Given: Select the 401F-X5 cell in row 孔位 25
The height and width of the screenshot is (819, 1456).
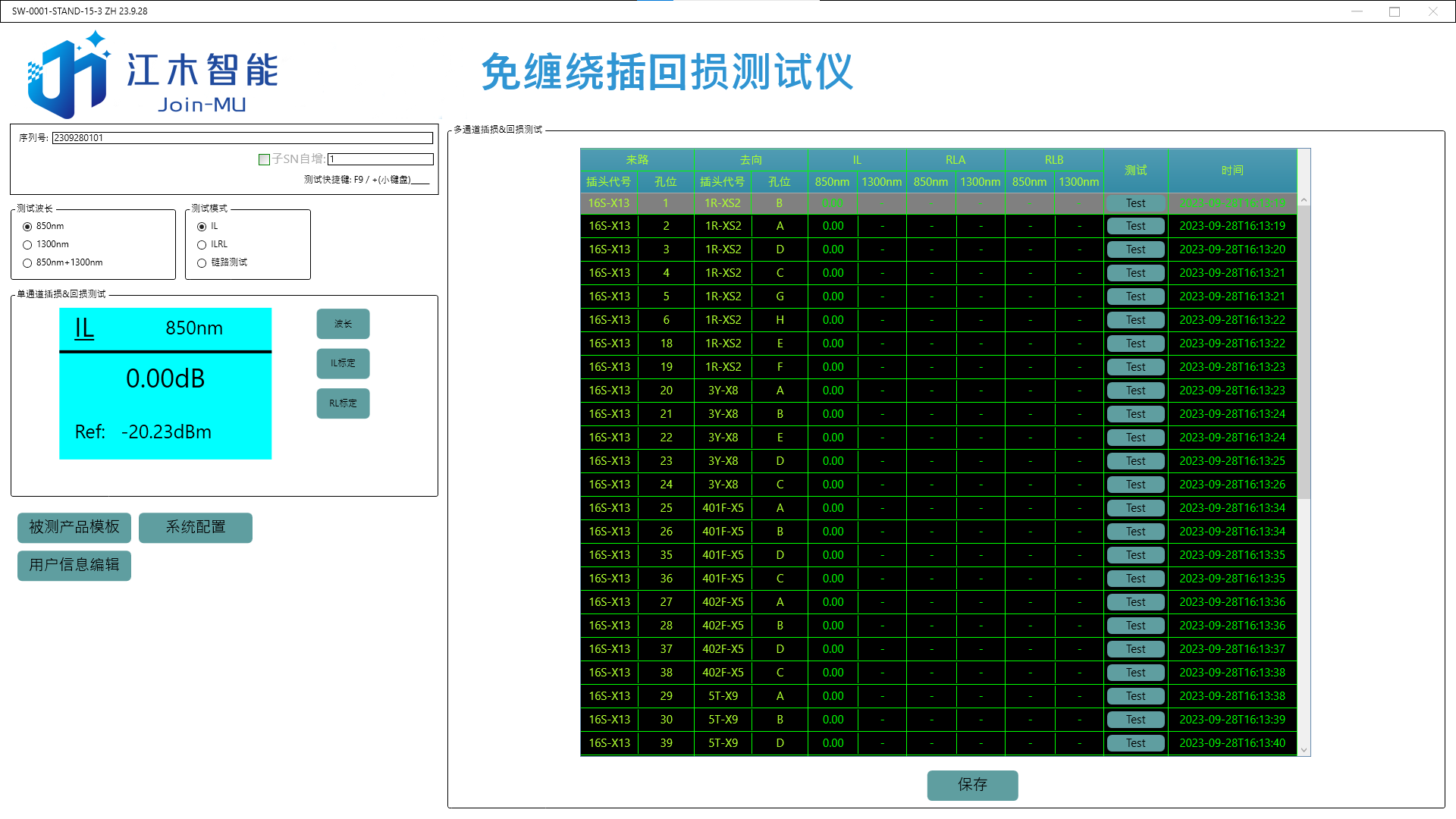Looking at the screenshot, I should coord(723,508).
